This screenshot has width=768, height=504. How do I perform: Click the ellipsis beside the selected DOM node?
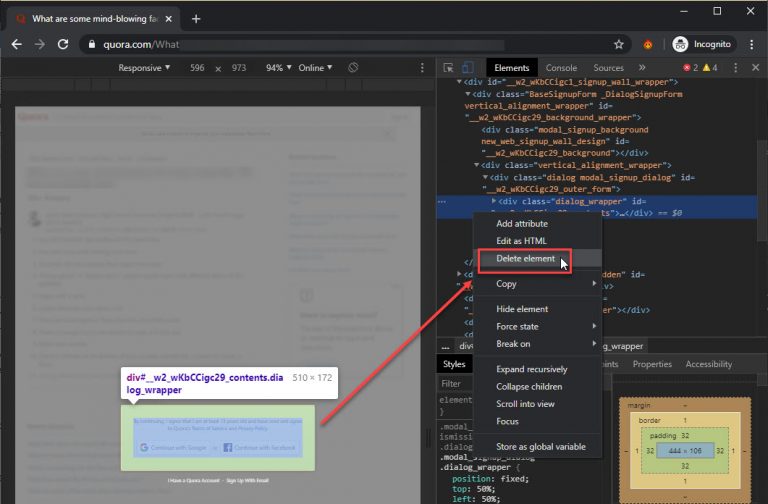coord(442,201)
